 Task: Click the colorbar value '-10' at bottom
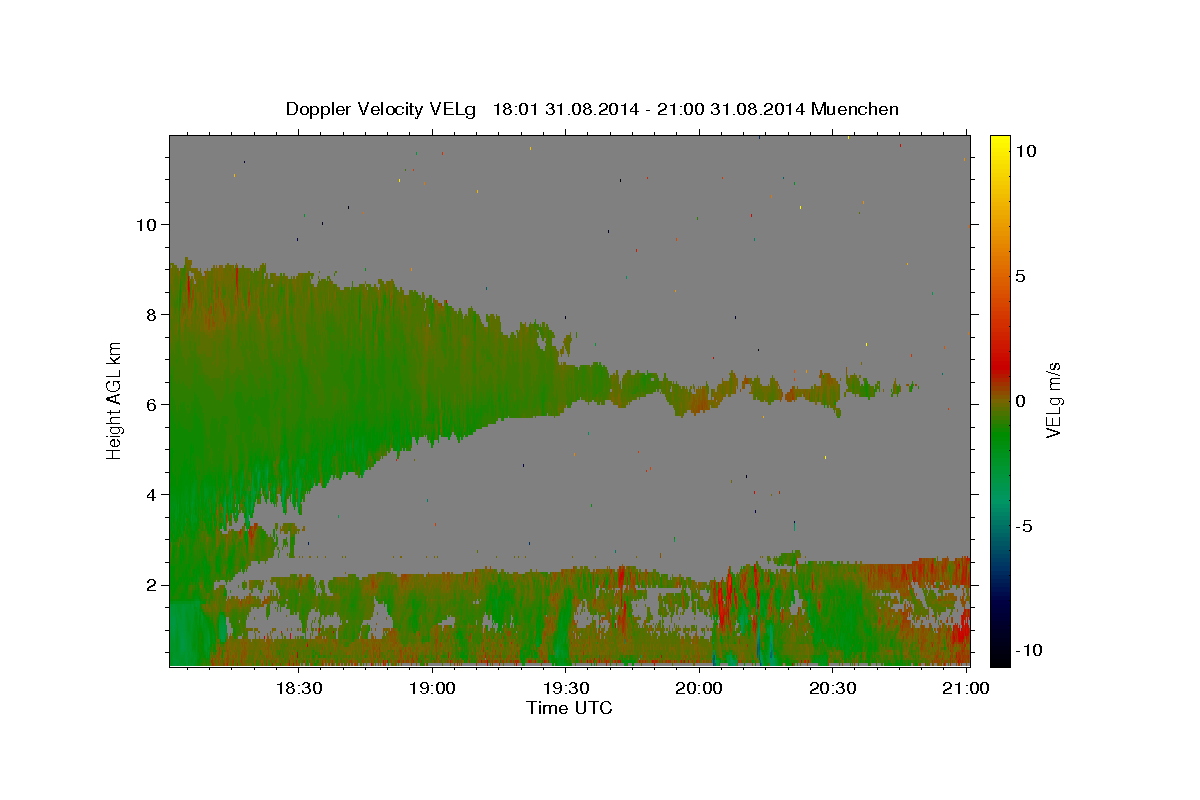click(x=1028, y=651)
